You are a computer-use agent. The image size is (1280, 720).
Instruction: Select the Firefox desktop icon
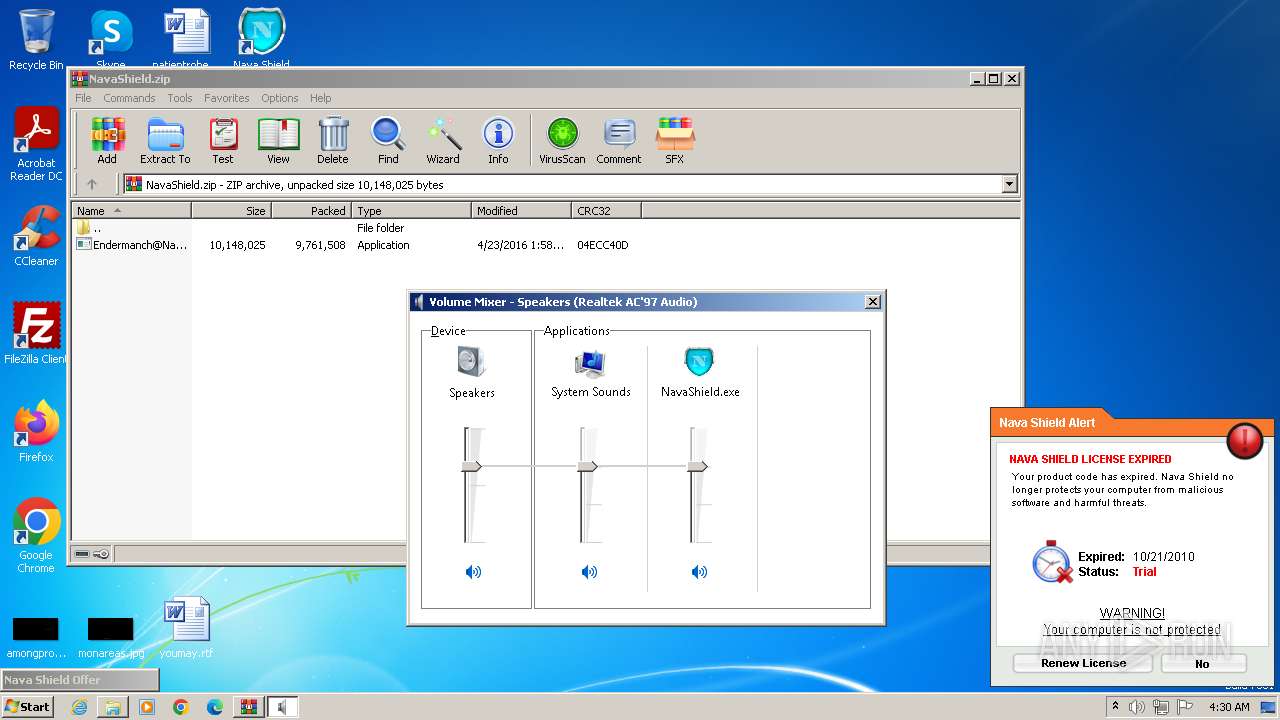(x=36, y=431)
